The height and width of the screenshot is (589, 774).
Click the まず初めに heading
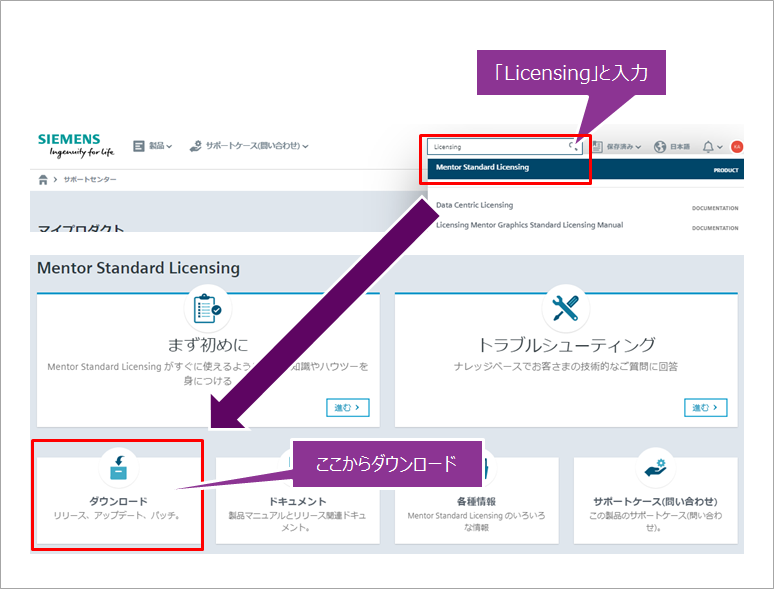point(208,345)
